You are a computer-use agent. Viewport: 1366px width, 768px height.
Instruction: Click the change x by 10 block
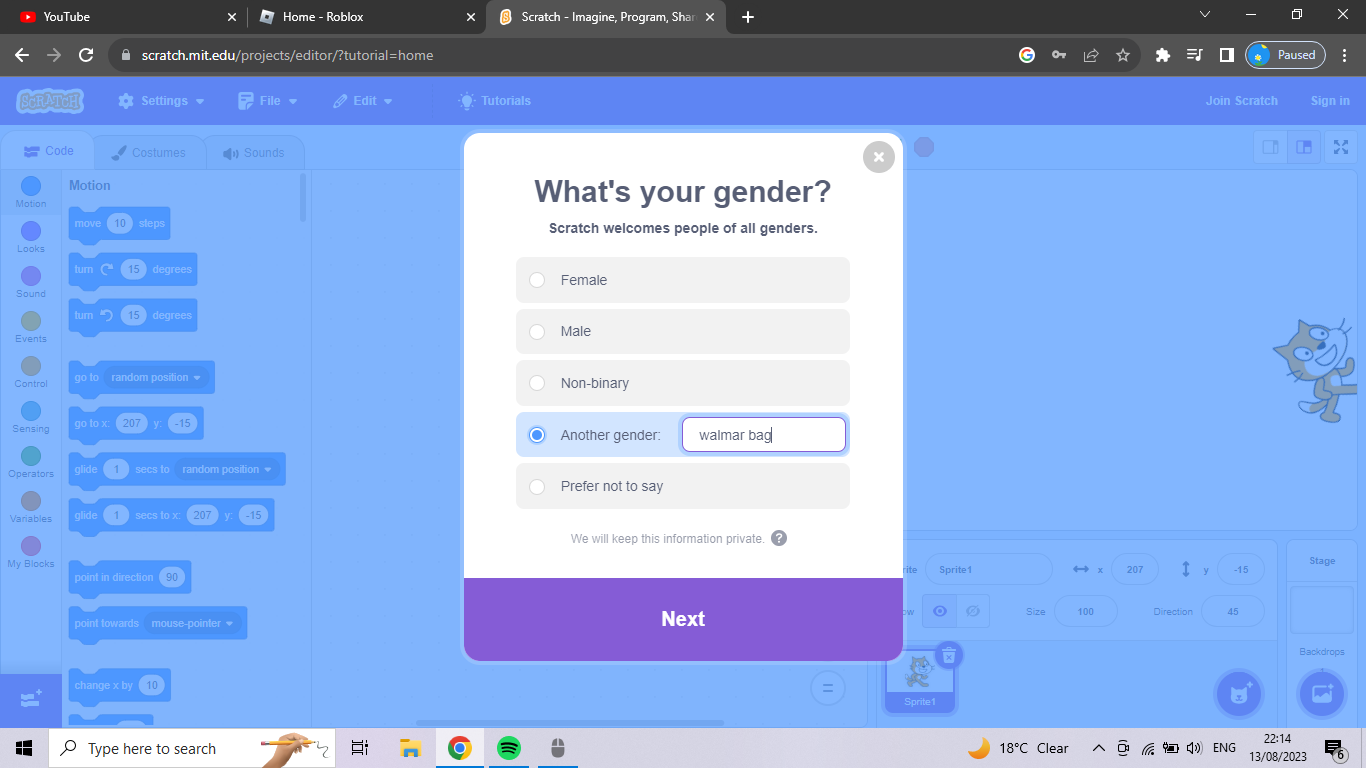click(x=119, y=686)
